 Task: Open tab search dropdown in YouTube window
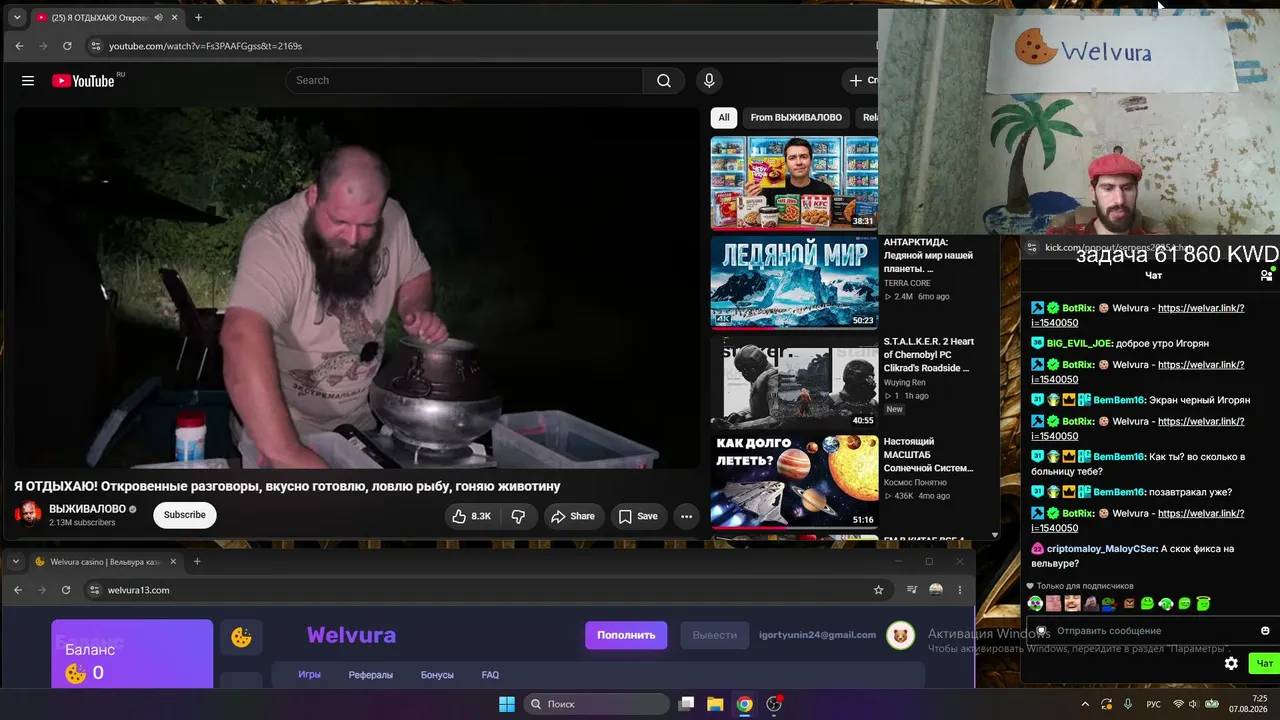(x=17, y=17)
